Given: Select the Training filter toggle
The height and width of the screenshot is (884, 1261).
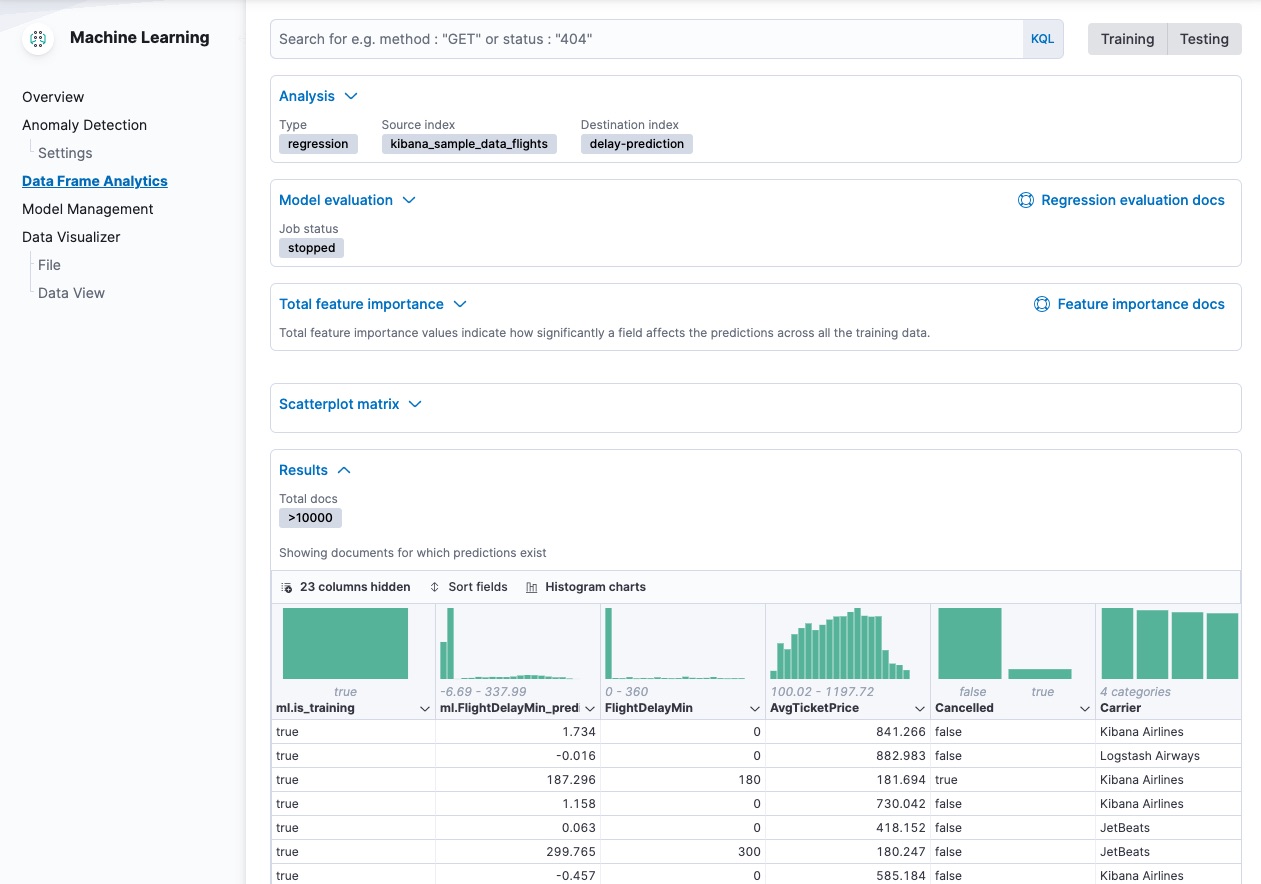Looking at the screenshot, I should 1127,39.
